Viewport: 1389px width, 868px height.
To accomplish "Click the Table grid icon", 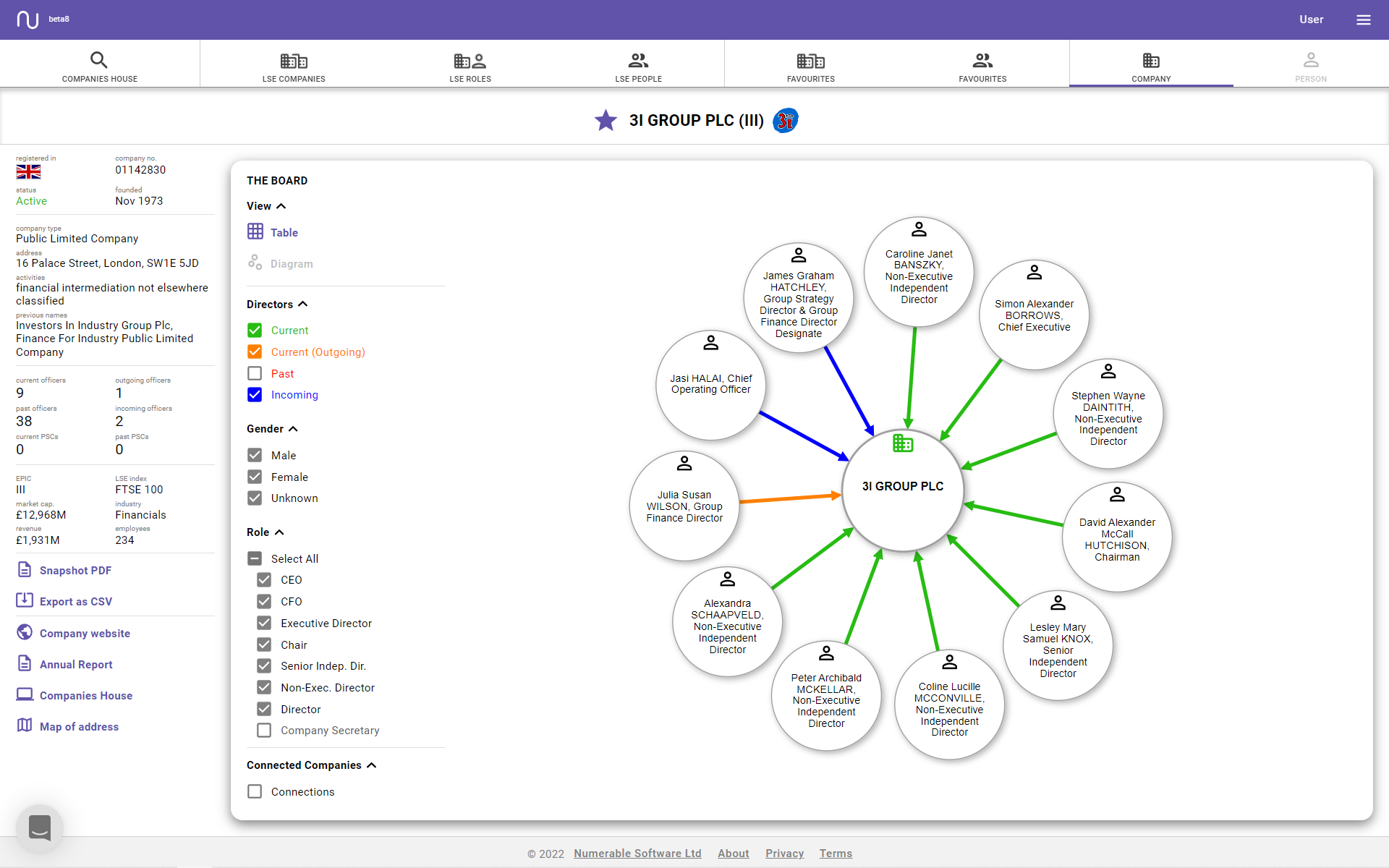I will pyautogui.click(x=255, y=231).
